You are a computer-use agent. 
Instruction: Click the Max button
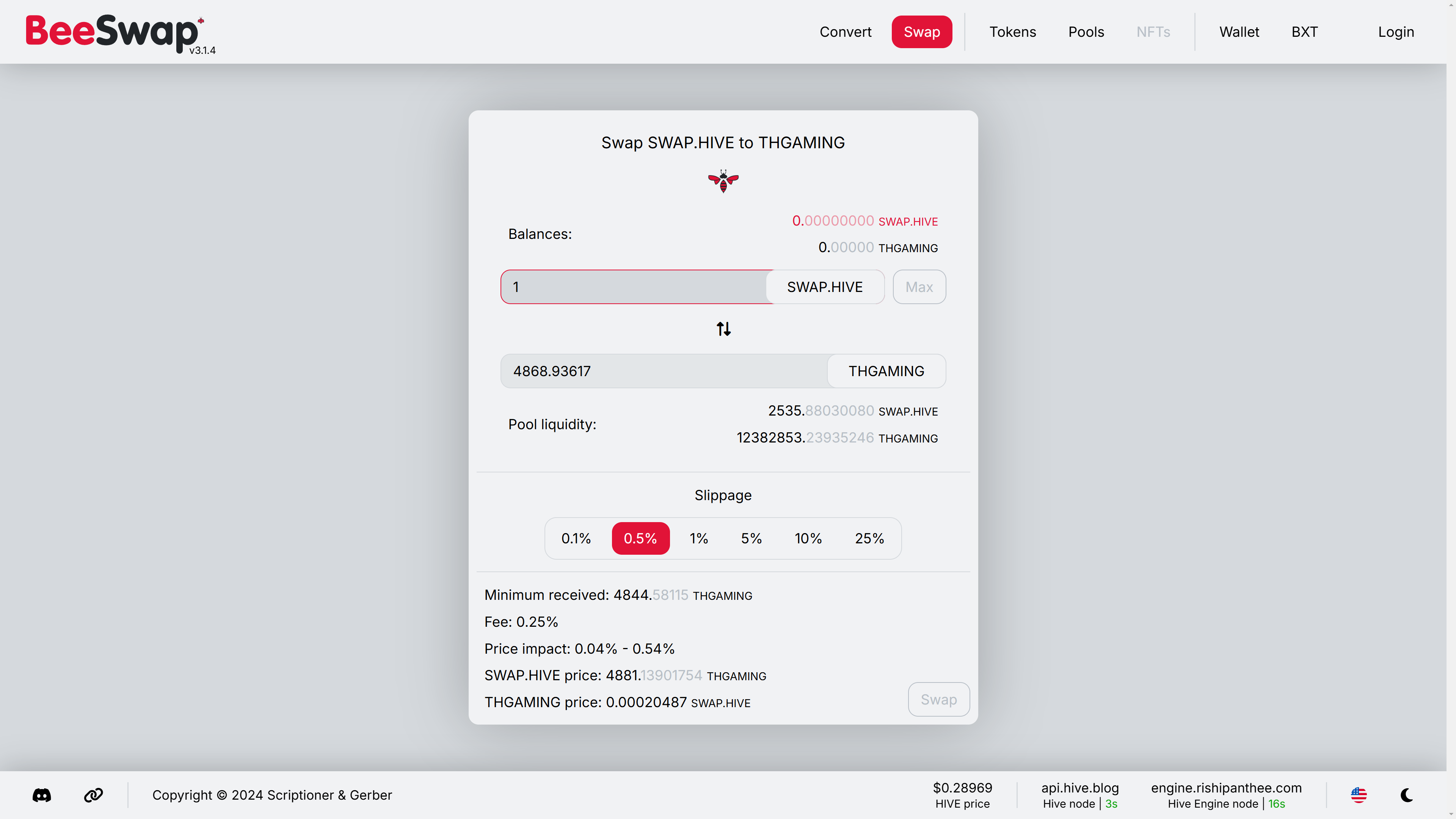[x=919, y=287]
